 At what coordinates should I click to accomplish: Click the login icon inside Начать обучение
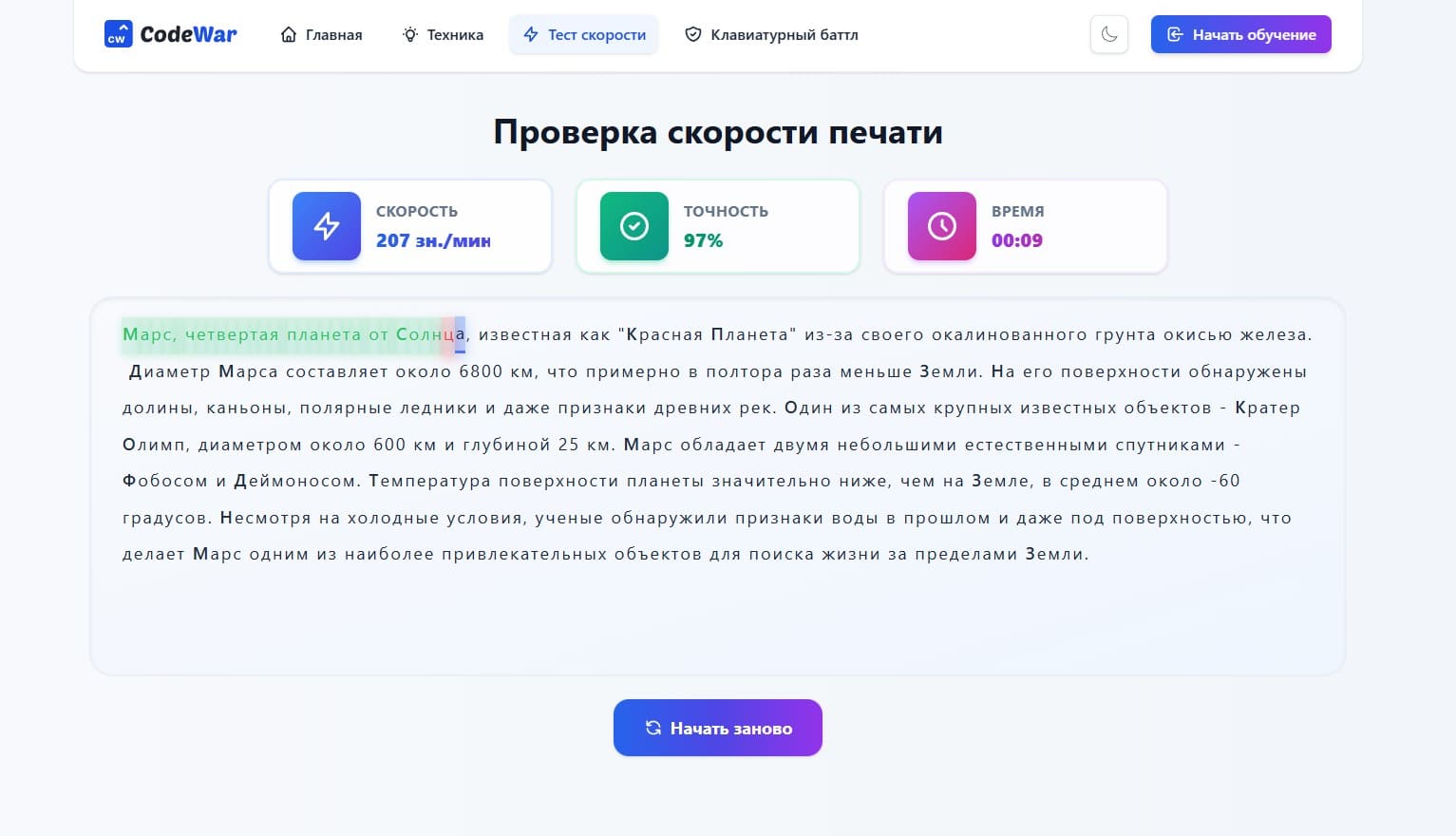pyautogui.click(x=1175, y=33)
